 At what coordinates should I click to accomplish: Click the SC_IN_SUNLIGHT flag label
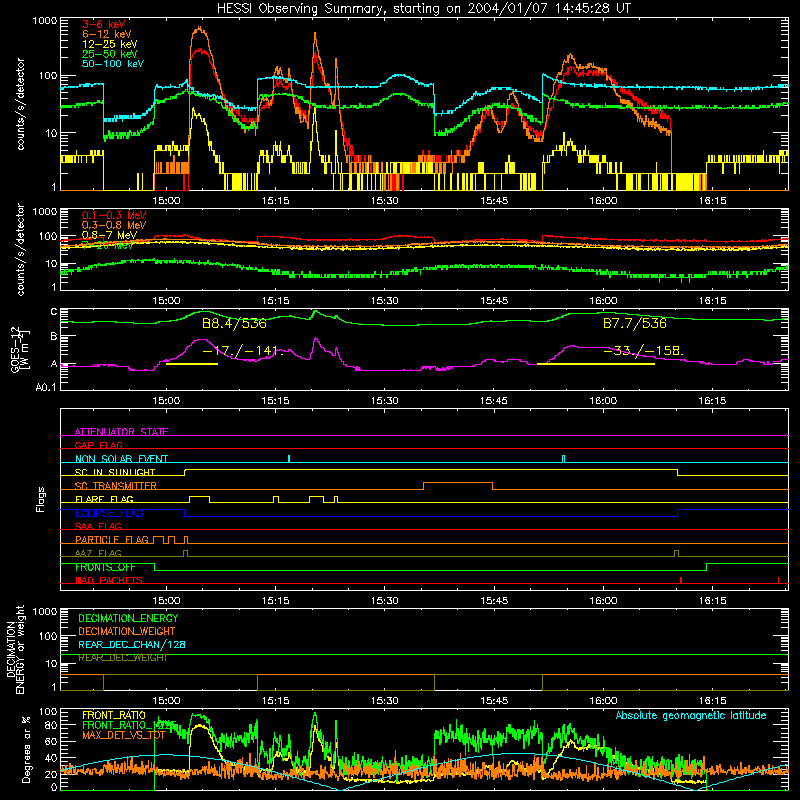point(114,472)
